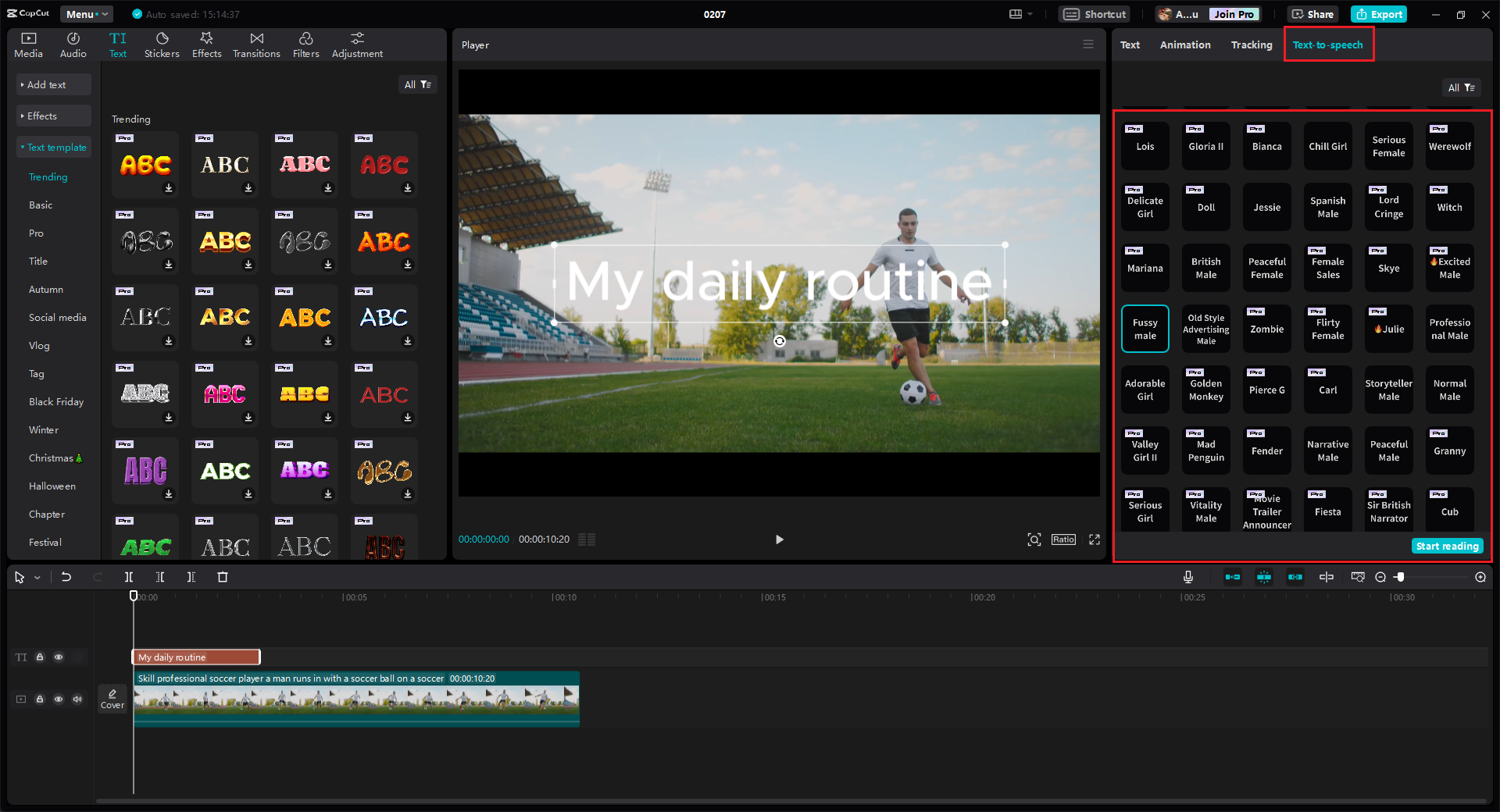Adjust the timeline zoom slider handle

(x=1400, y=577)
